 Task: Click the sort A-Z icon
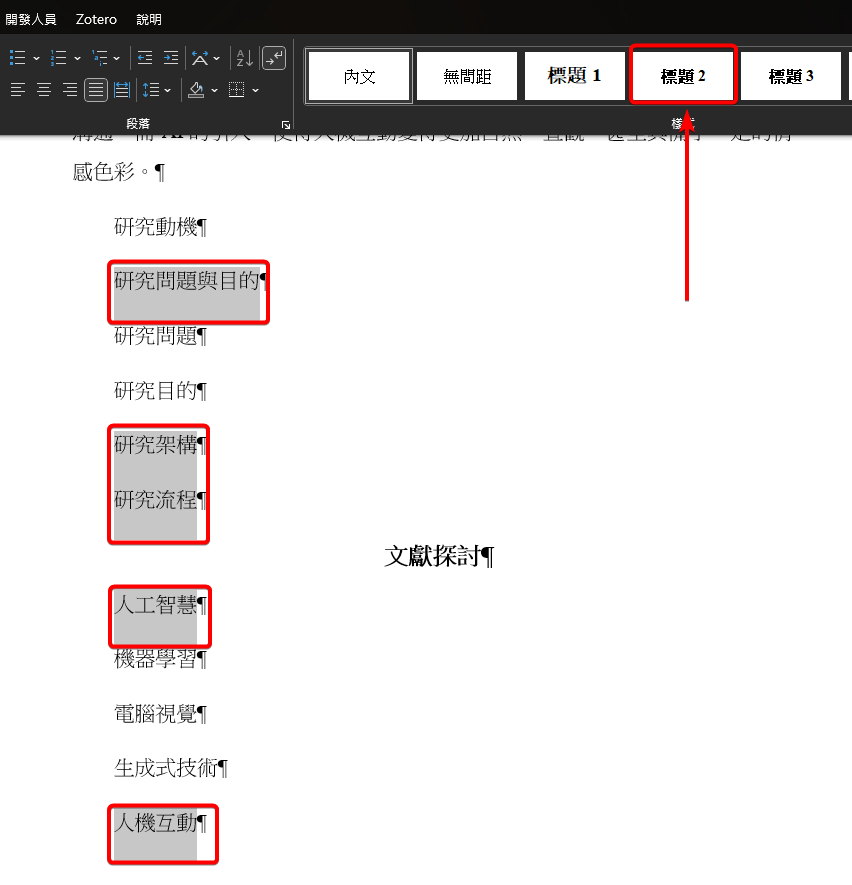click(245, 58)
